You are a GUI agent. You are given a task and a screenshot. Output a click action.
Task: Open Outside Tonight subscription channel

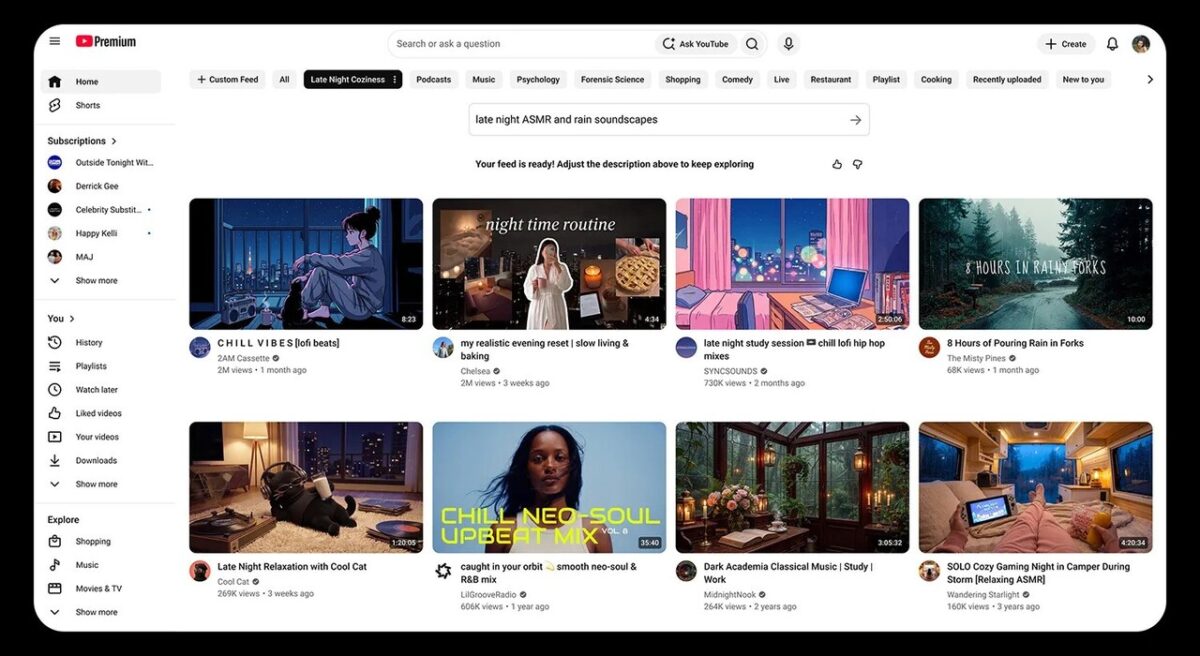pos(100,162)
